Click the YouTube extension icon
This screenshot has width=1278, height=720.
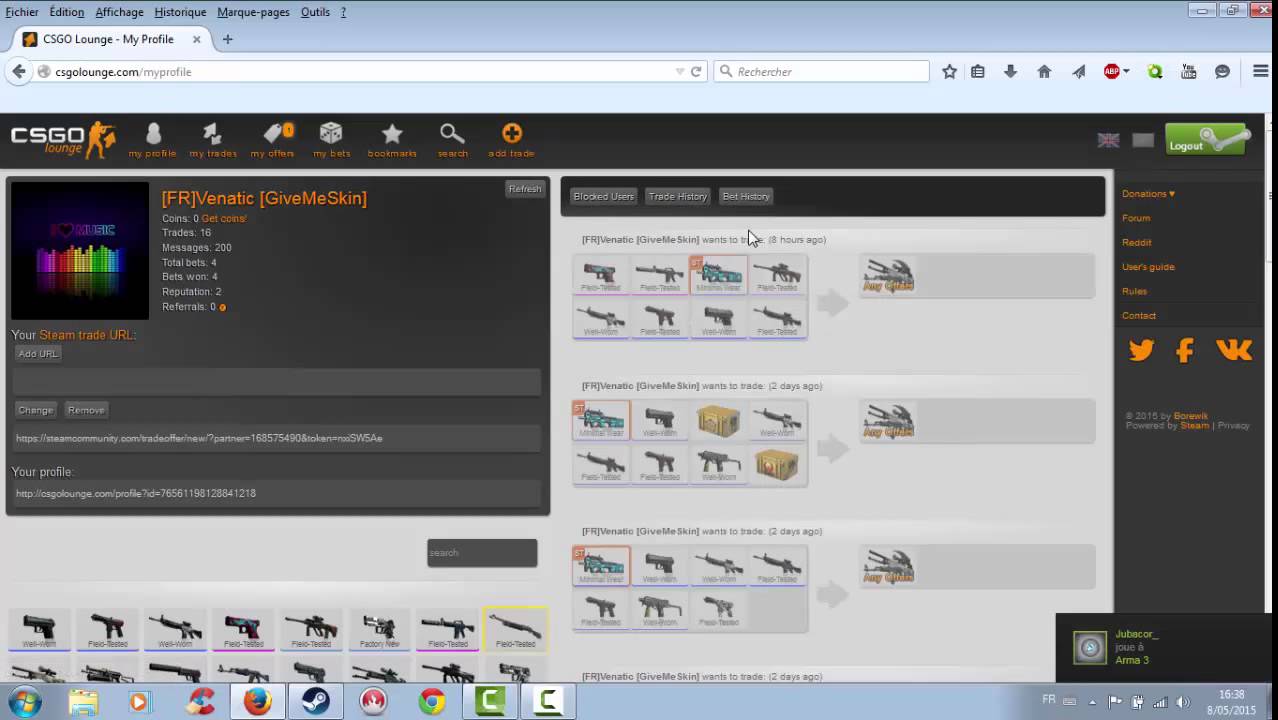click(x=1188, y=72)
